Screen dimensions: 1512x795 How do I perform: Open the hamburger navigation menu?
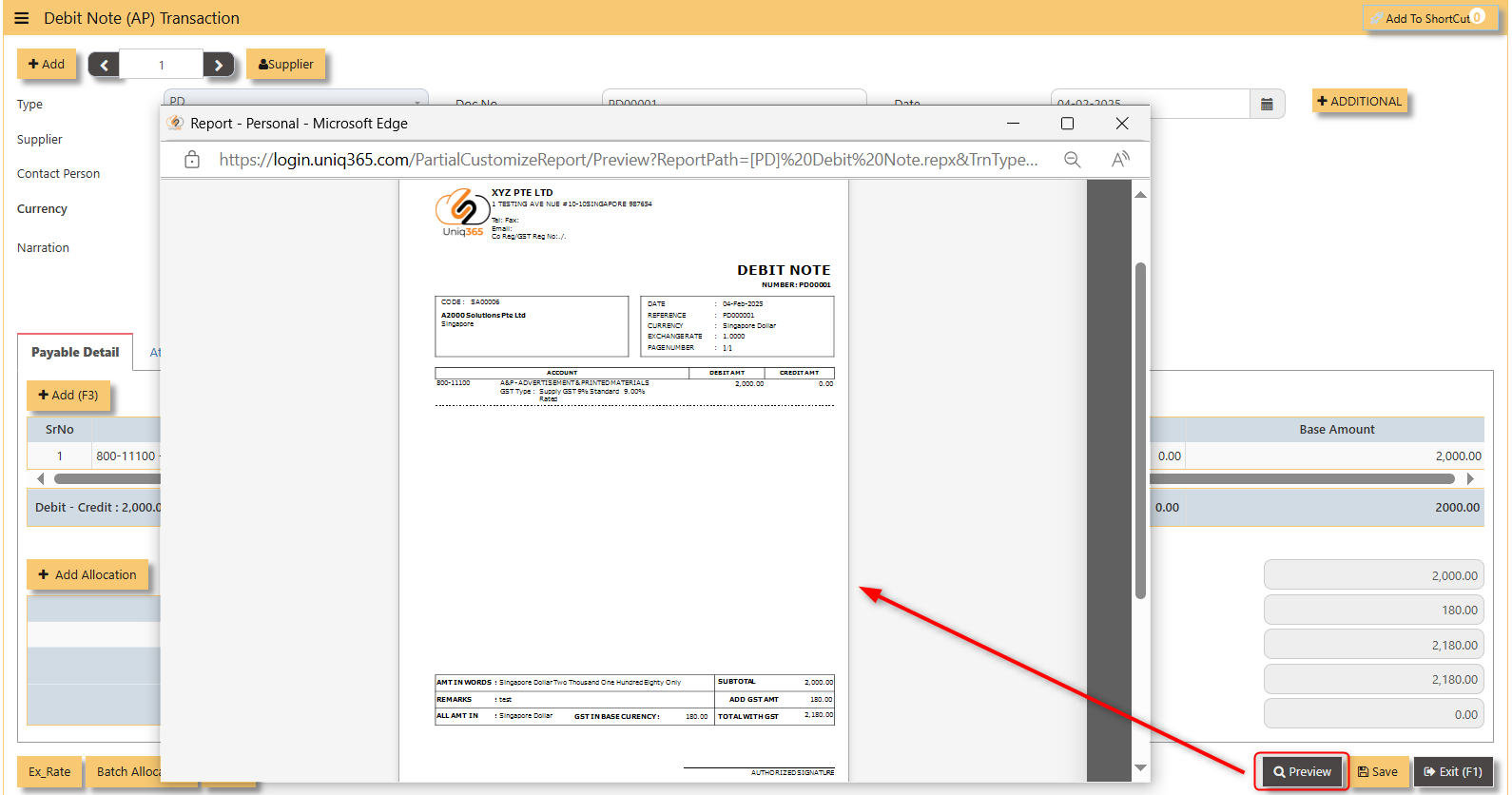[x=22, y=18]
